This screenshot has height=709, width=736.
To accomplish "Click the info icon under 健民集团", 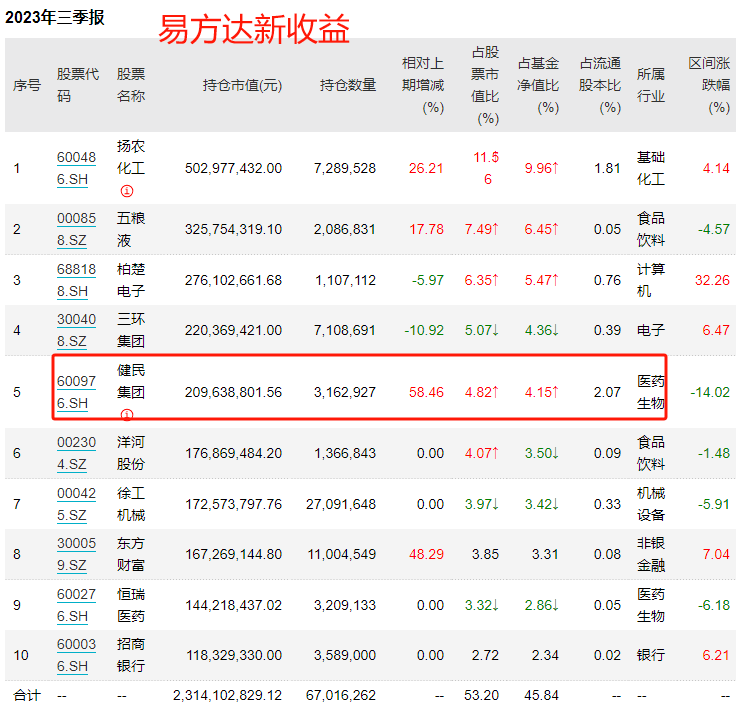I will tap(127, 415).
